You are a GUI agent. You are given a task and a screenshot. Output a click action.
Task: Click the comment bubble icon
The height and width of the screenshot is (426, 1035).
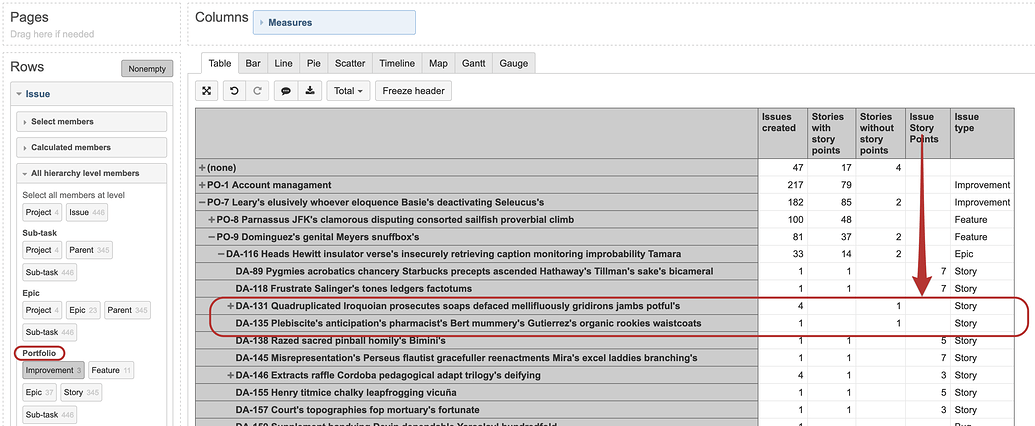(x=285, y=91)
